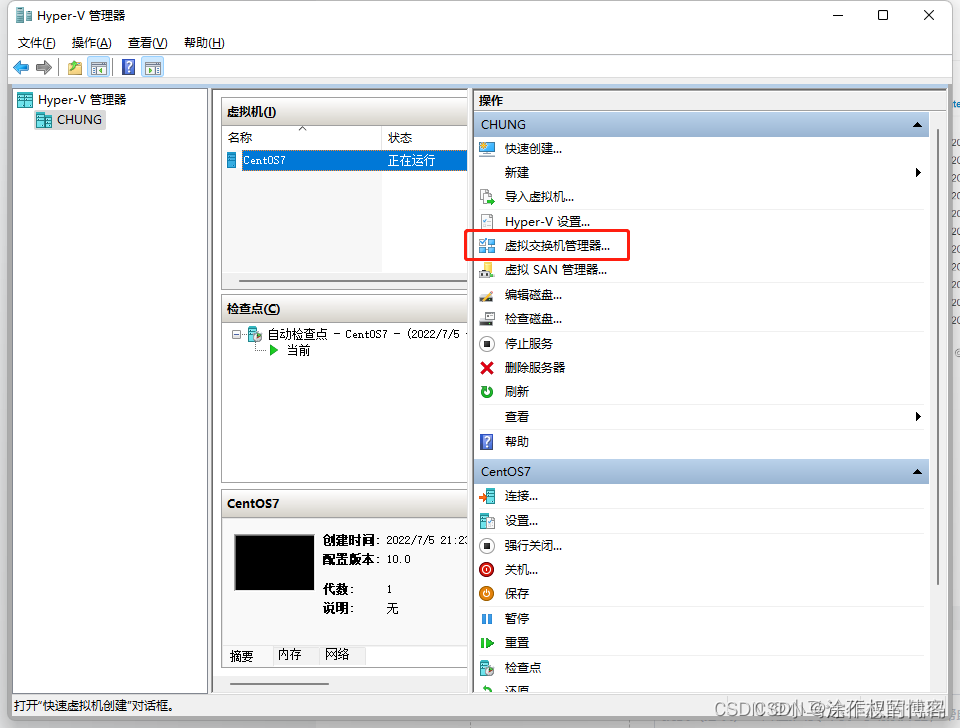Select the 当前 checkpoint node
960x728 pixels.
(x=299, y=351)
